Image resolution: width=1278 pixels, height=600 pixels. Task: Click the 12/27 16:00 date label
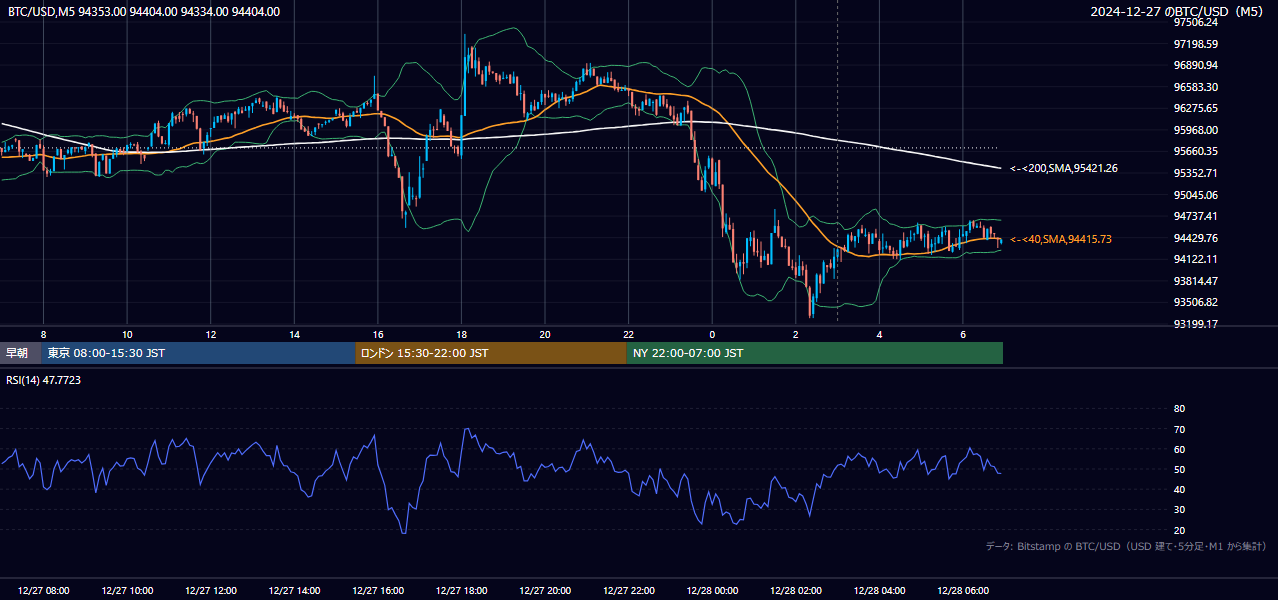pos(378,591)
